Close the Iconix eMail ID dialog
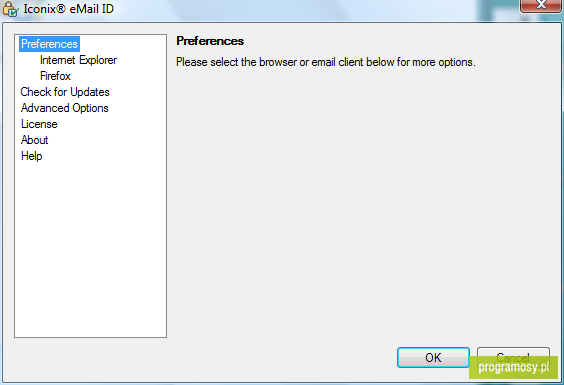 pyautogui.click(x=541, y=6)
